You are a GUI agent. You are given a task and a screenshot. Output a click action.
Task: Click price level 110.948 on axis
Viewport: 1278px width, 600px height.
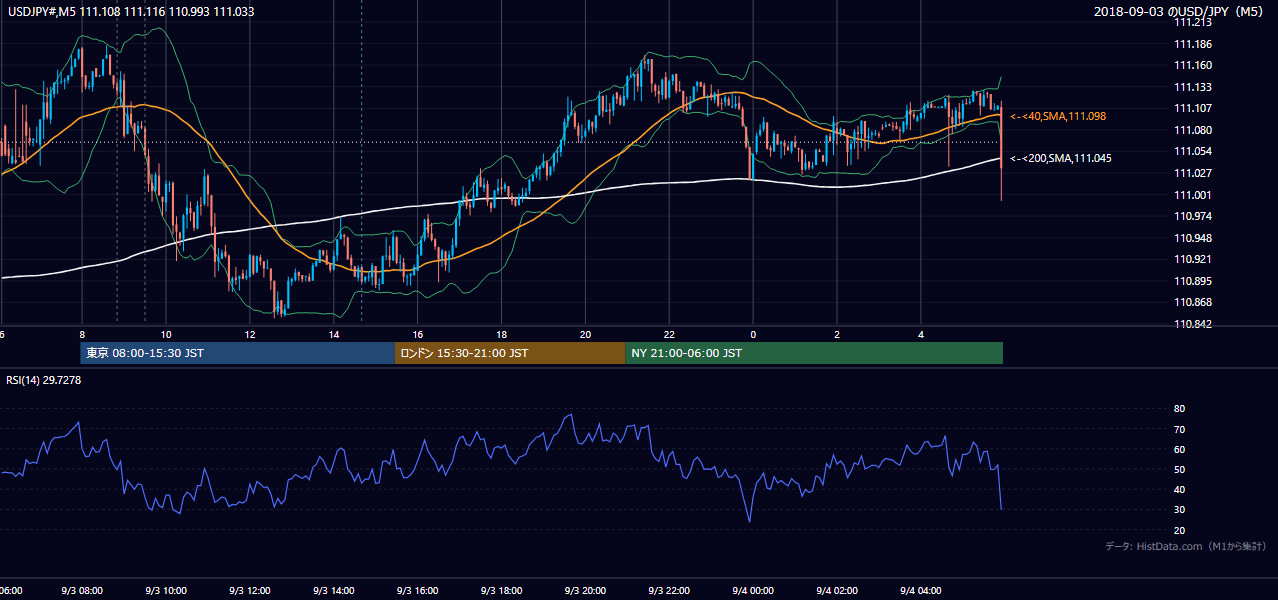1195,238
